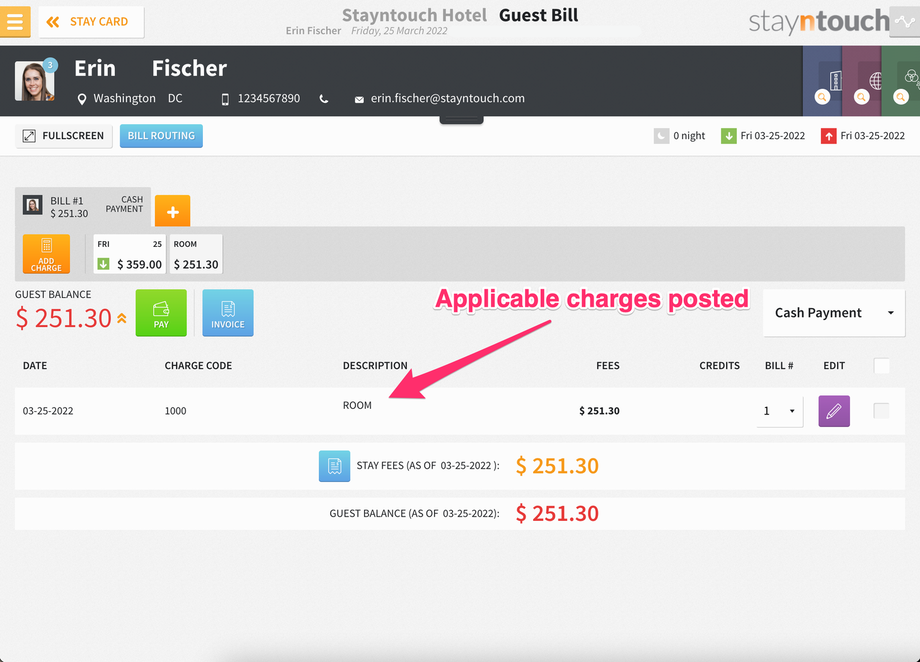Click the phone number 1234567890
920x662 pixels.
269,99
